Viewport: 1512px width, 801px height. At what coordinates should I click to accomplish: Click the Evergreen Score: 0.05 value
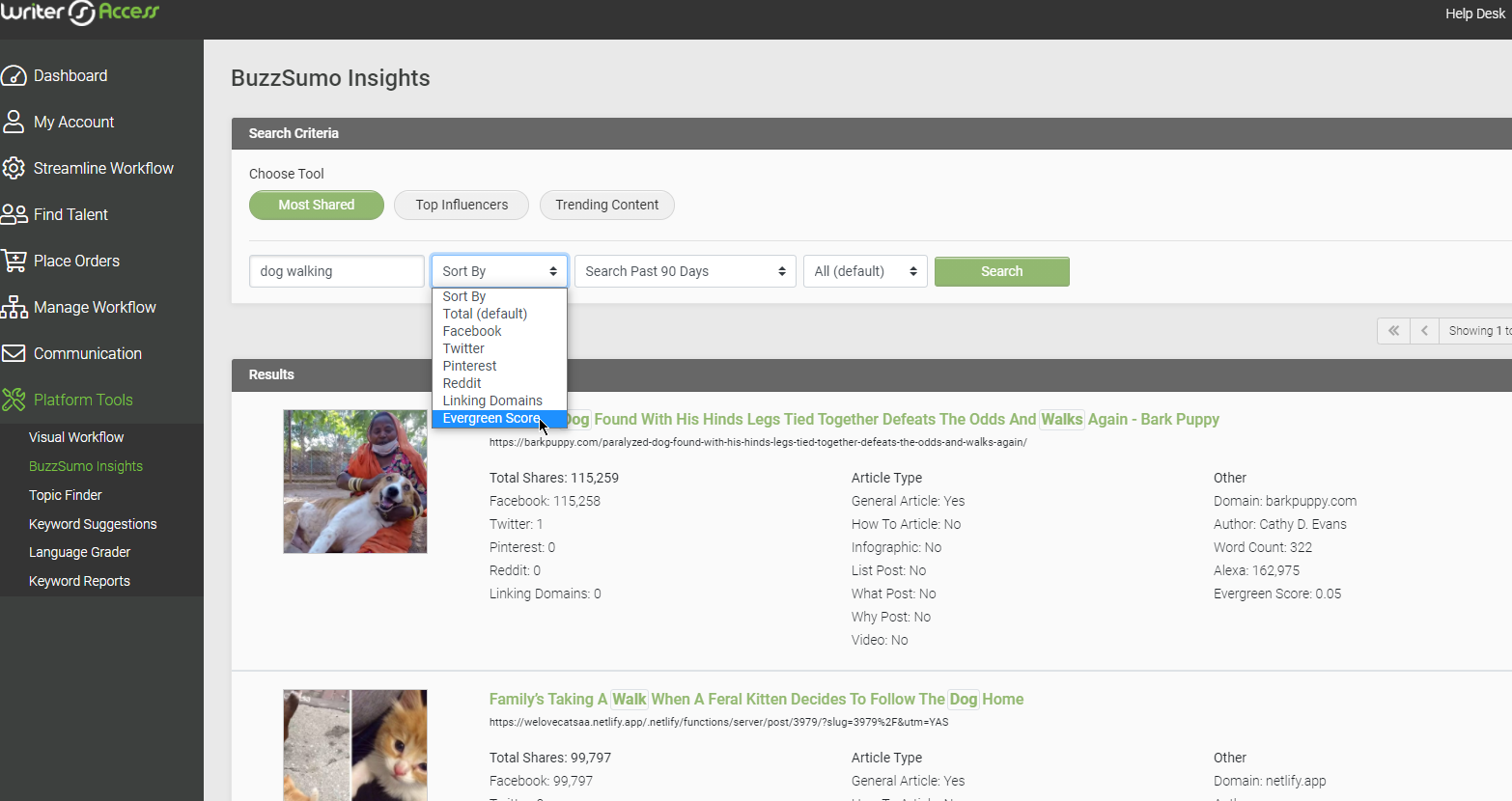coord(1277,594)
